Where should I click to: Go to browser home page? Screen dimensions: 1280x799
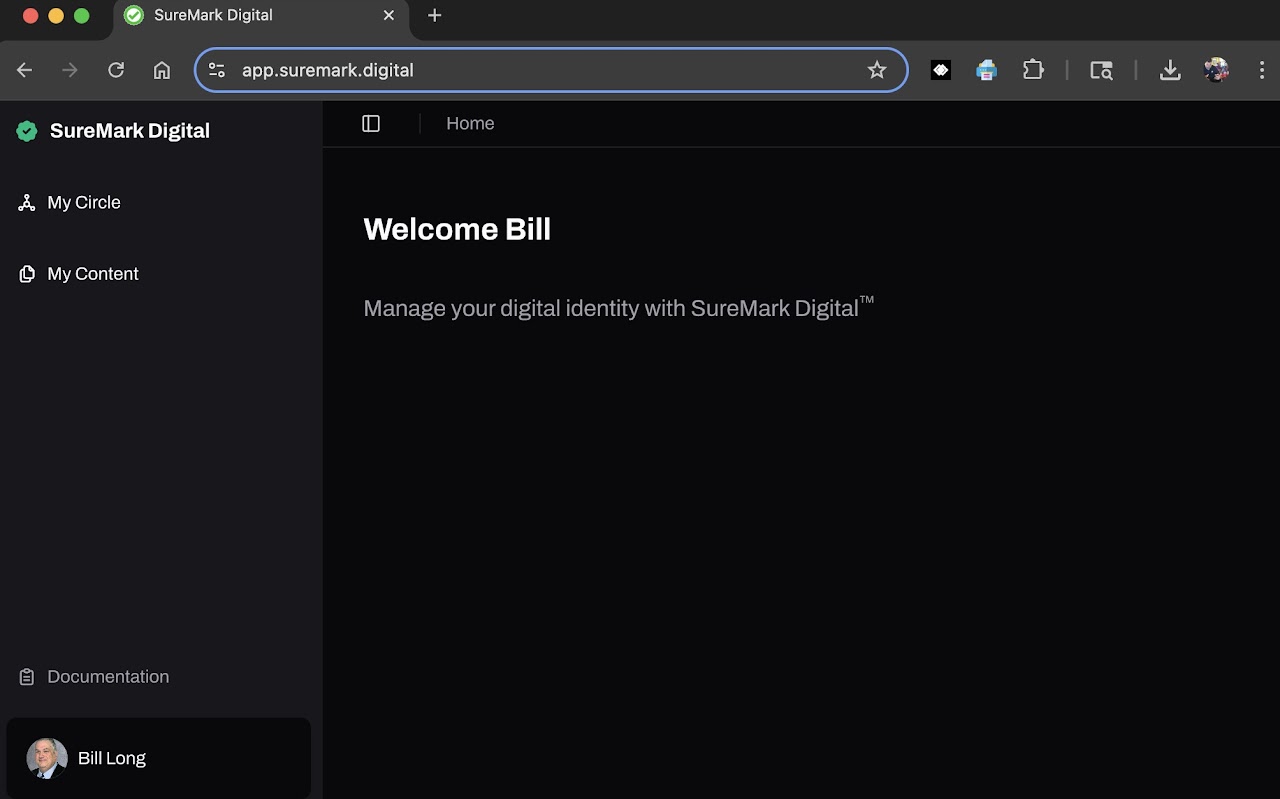tap(162, 70)
